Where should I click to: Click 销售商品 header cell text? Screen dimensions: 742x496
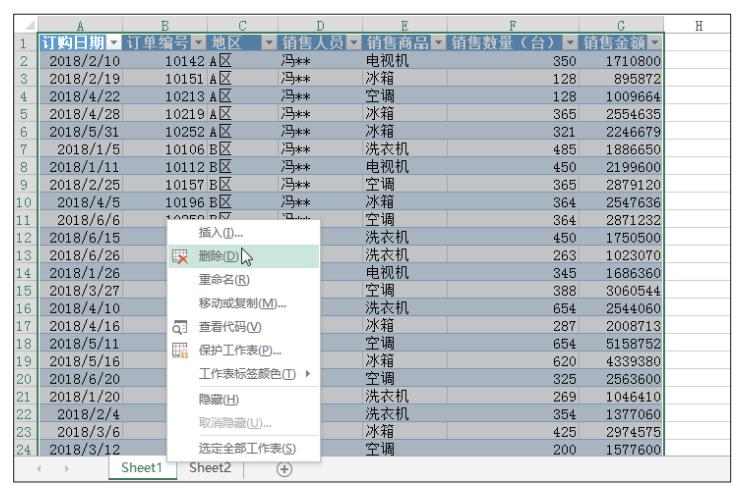(398, 43)
